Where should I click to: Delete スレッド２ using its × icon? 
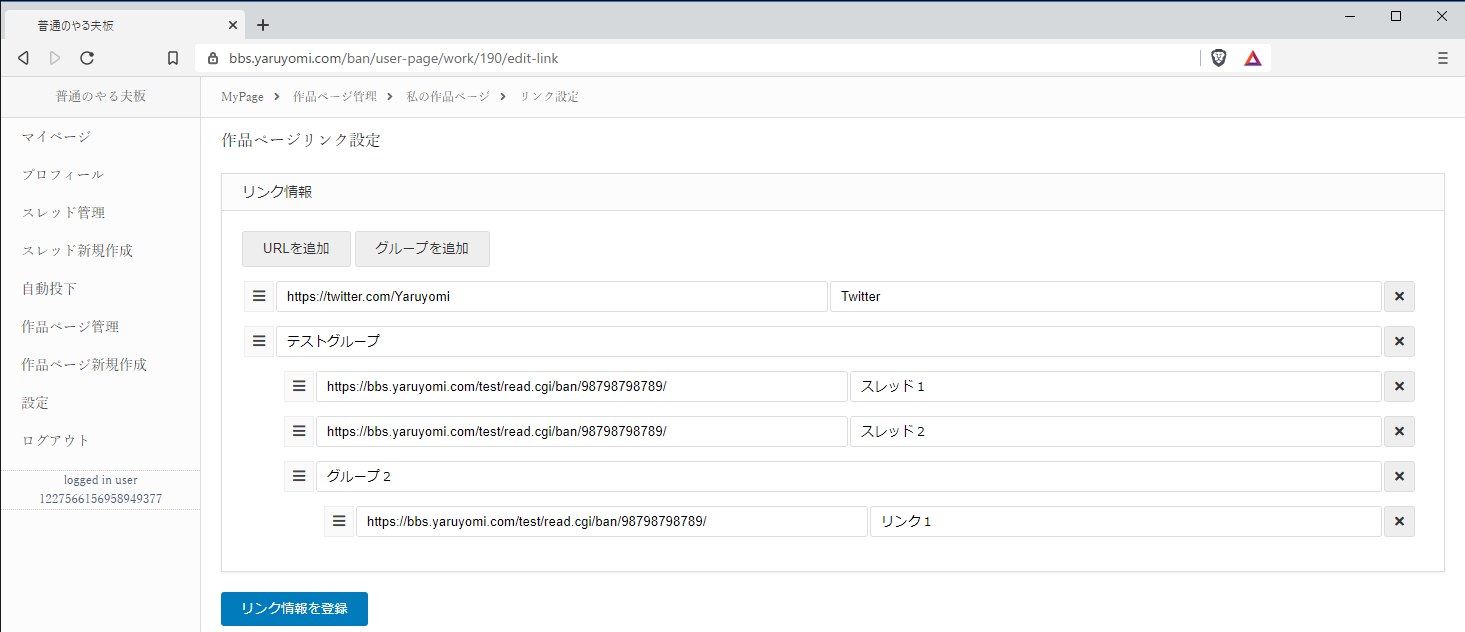(1399, 431)
